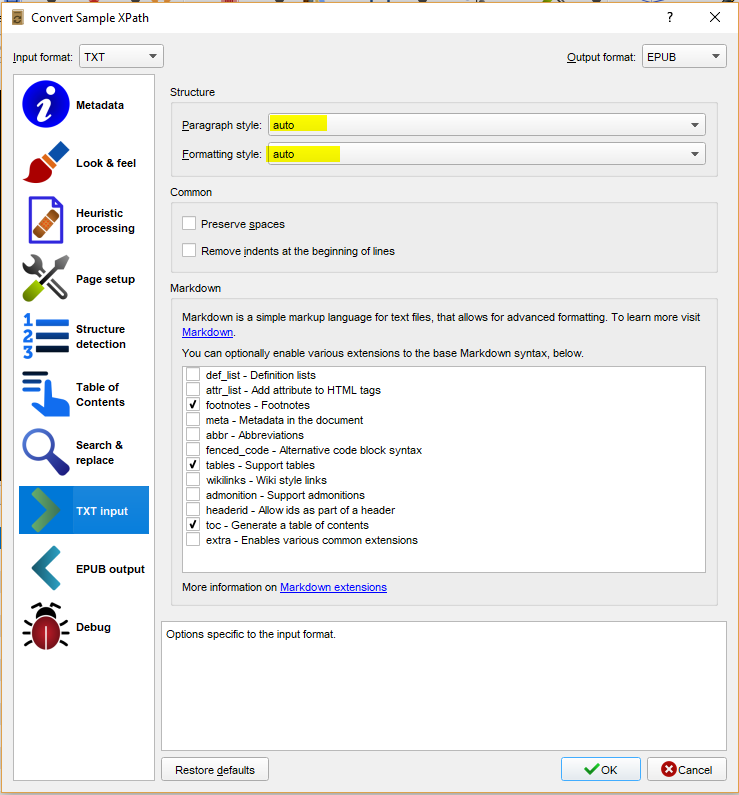Open the Markdown extensions link
This screenshot has width=739, height=795.
[333, 587]
